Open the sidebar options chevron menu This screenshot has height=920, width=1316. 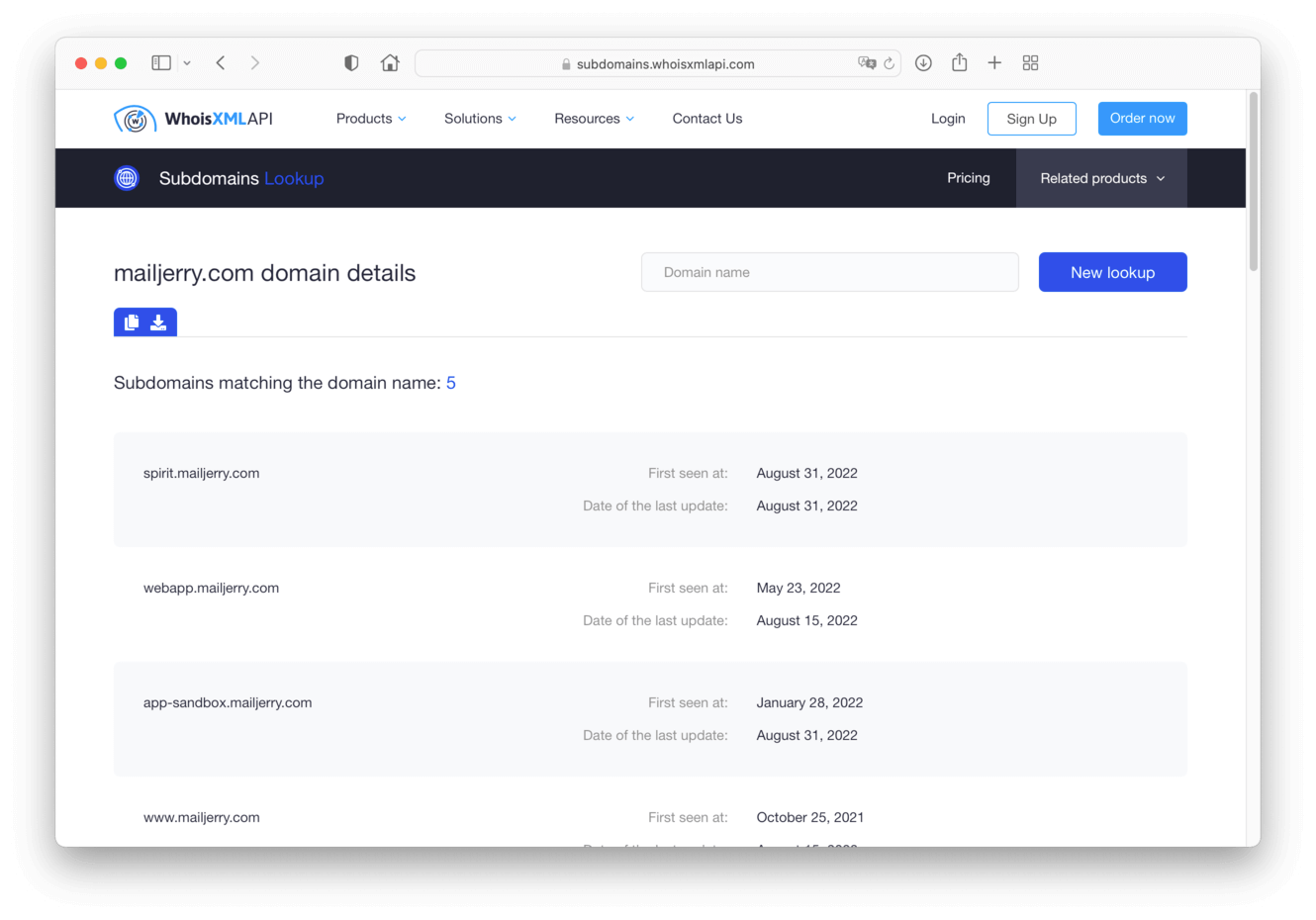tap(187, 63)
